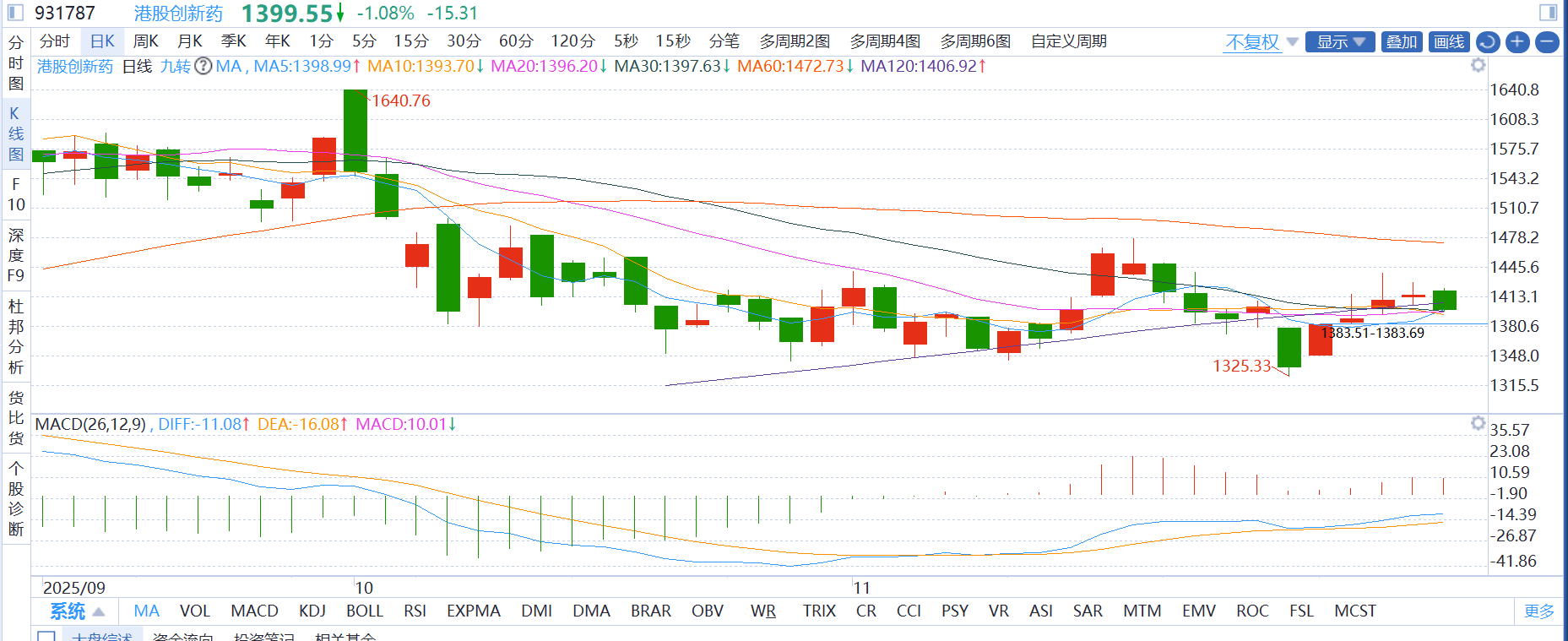
Task: Select VOL indicator tab
Action: click(x=195, y=611)
